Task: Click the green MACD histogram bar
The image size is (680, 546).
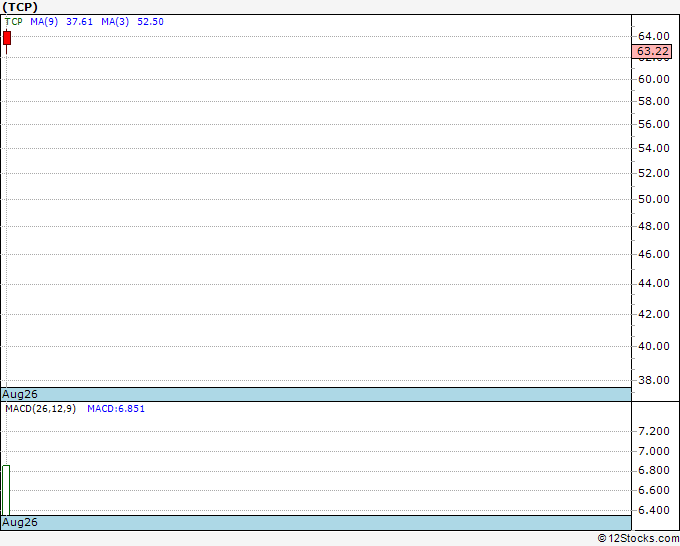Action: click(6, 490)
